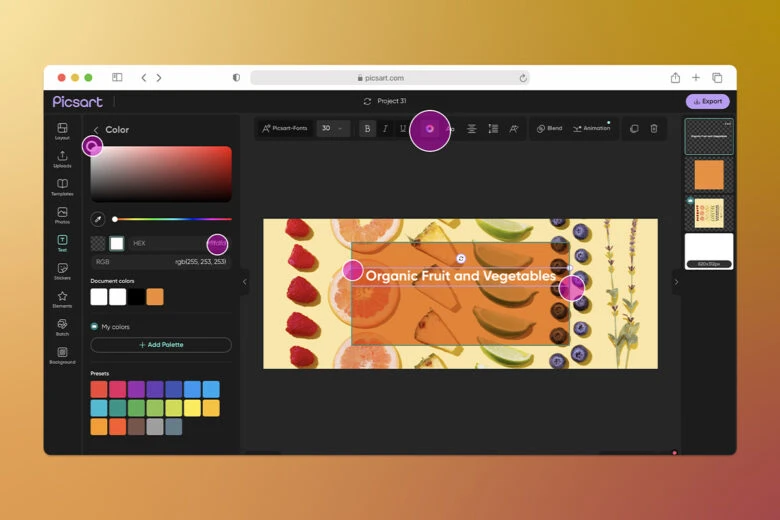Select the black document color

[136, 297]
